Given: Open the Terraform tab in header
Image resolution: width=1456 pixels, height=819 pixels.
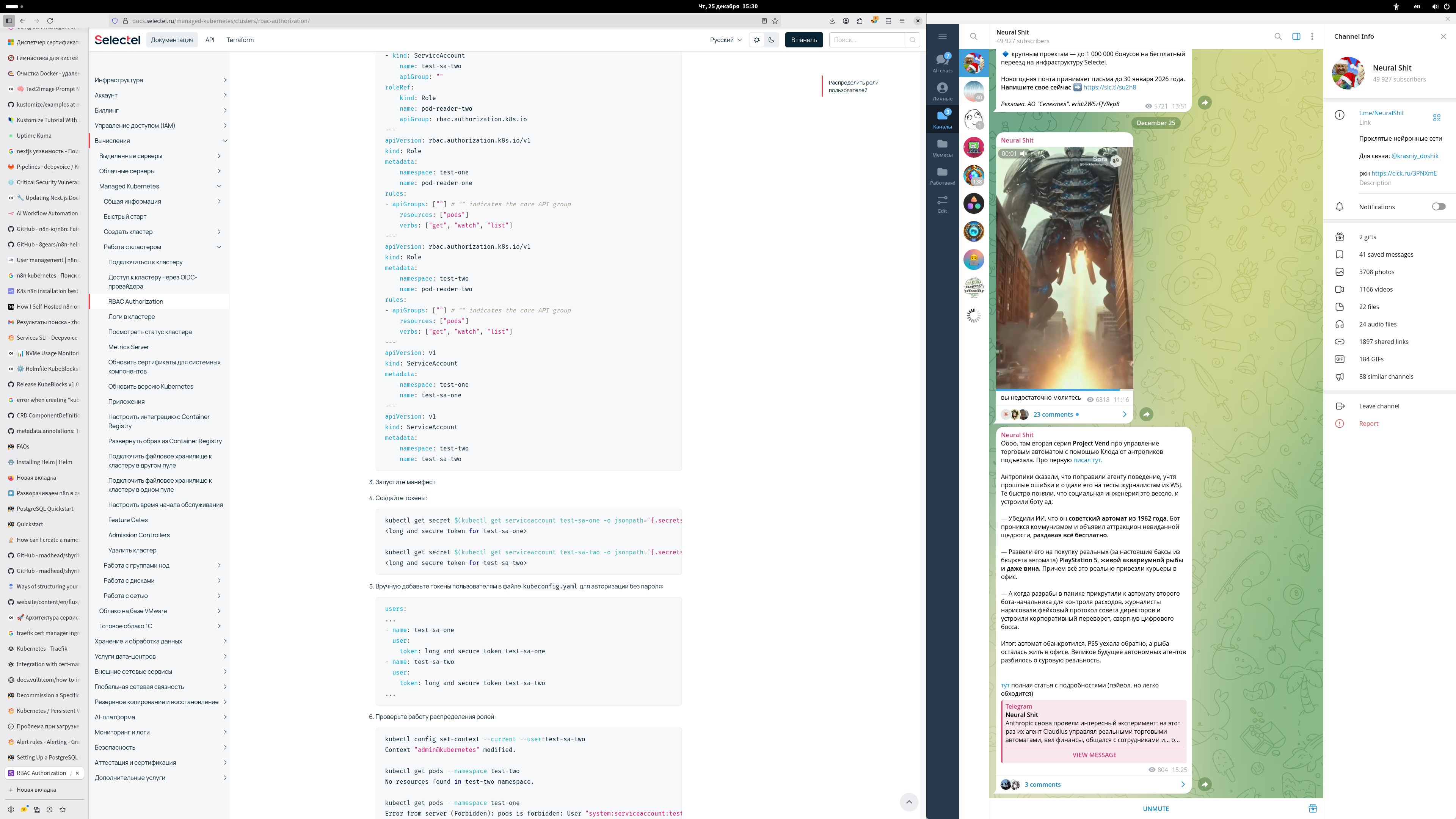Looking at the screenshot, I should [x=240, y=39].
